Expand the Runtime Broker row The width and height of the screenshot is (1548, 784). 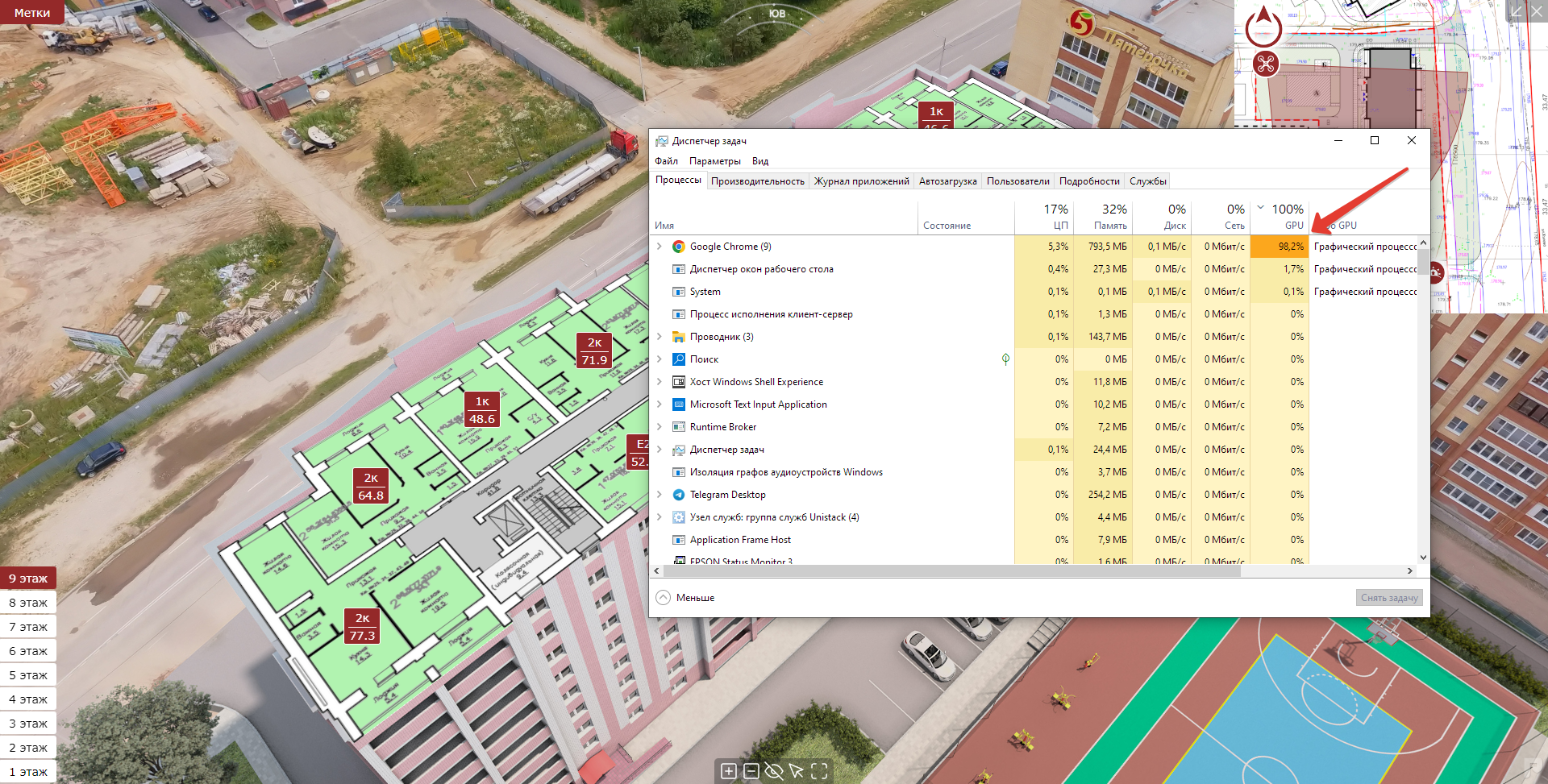(660, 427)
